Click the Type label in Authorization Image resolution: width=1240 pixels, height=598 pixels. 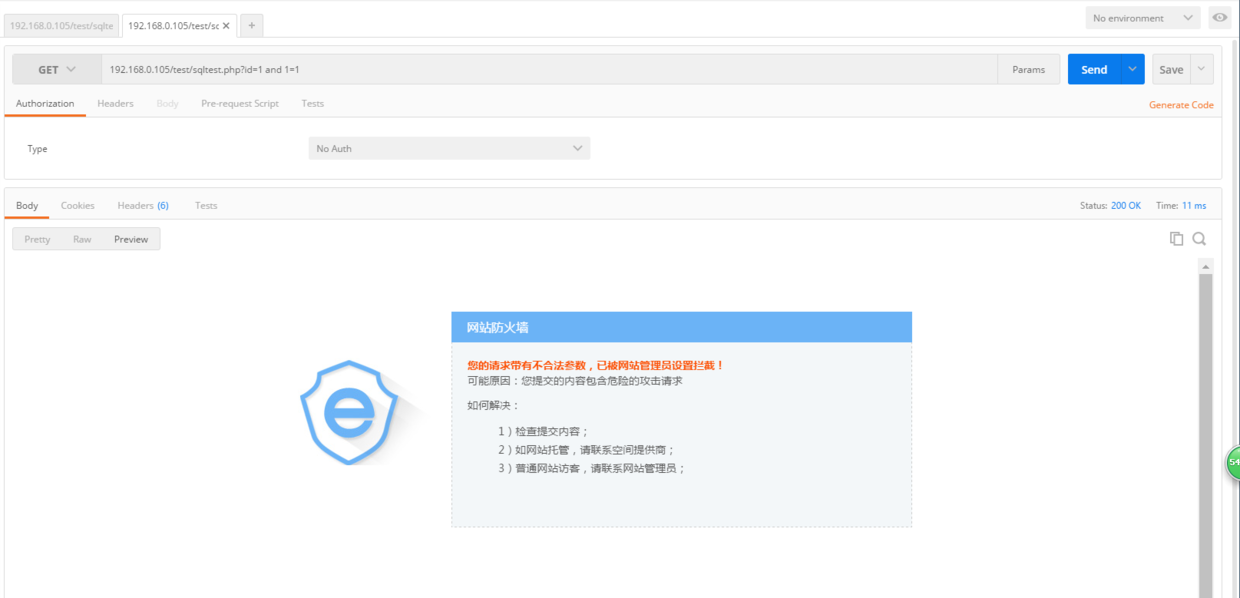38,149
